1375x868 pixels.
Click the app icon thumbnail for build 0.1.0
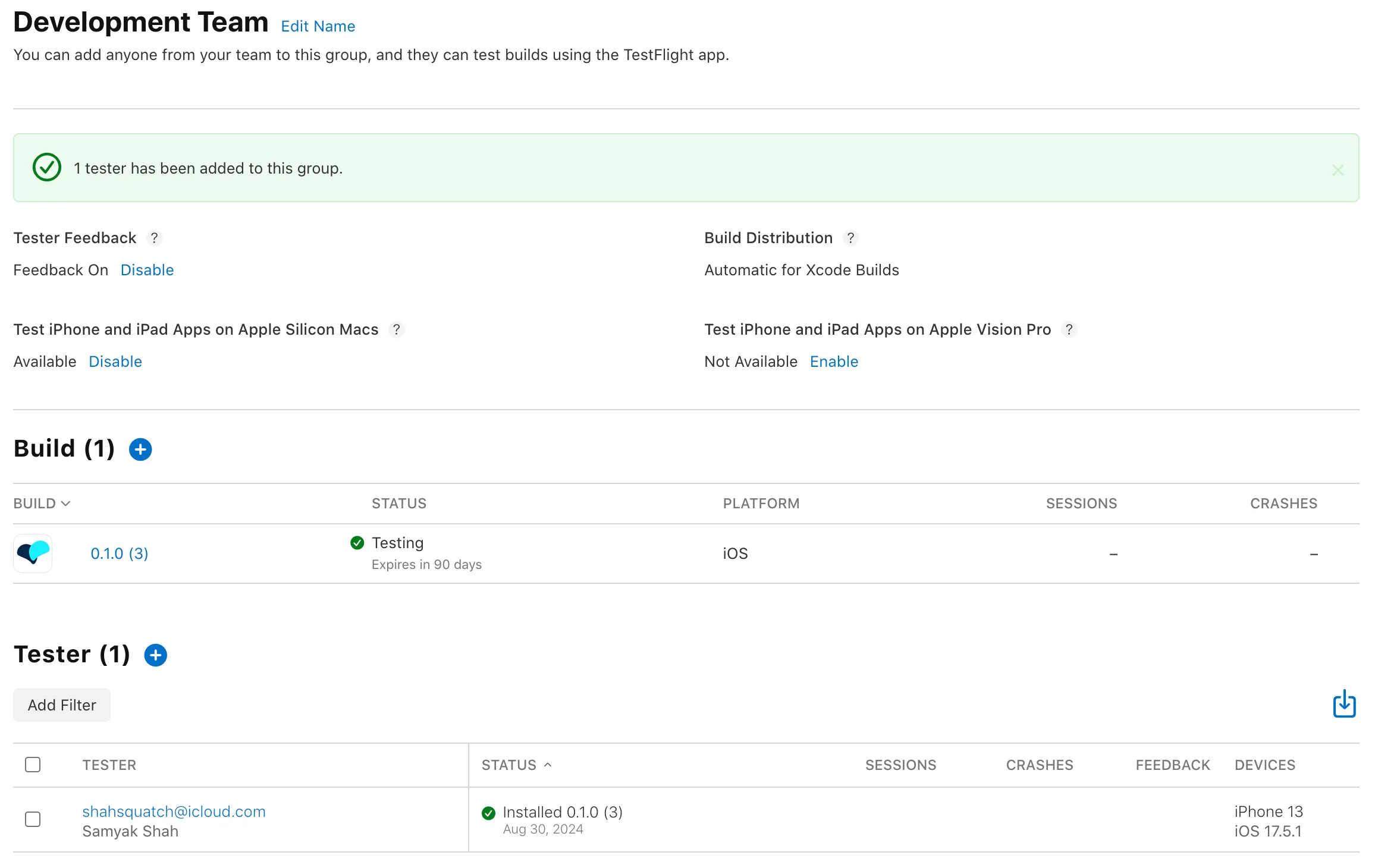click(x=33, y=553)
